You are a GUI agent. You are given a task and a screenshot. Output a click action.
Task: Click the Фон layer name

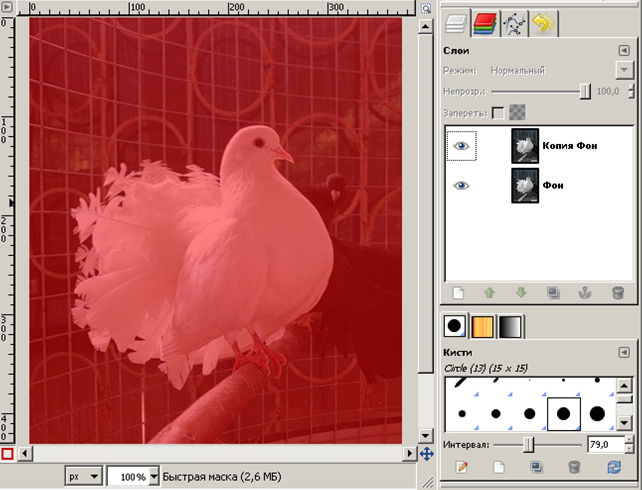pyautogui.click(x=553, y=185)
